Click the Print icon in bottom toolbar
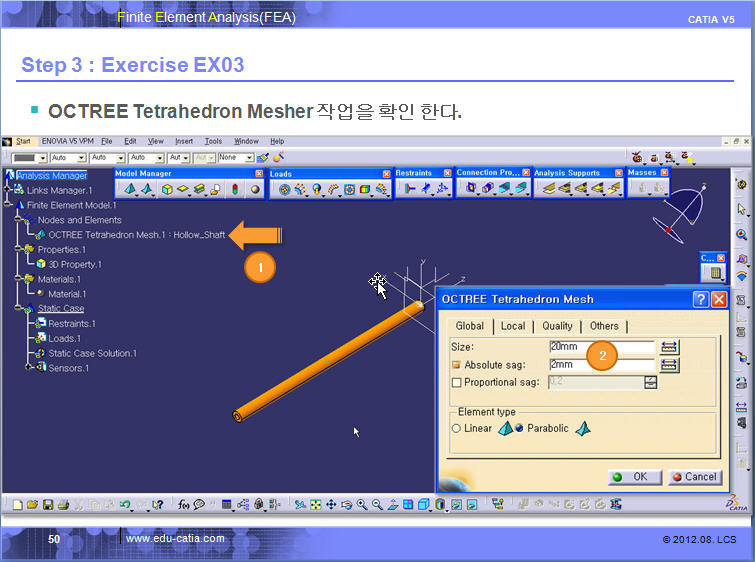Image resolution: width=755 pixels, height=562 pixels. pos(62,504)
